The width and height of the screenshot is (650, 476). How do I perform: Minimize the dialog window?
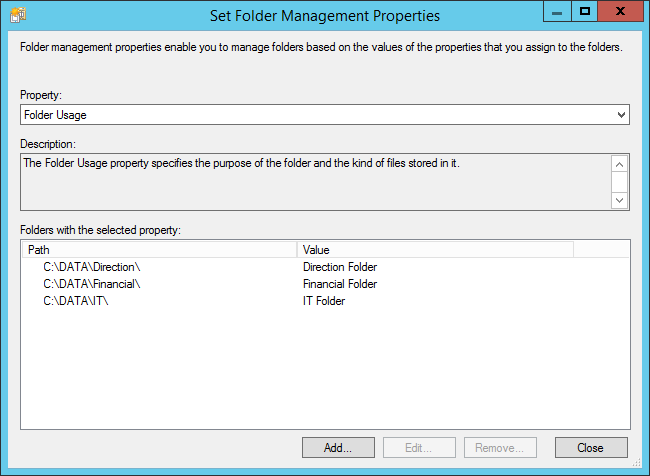click(557, 11)
